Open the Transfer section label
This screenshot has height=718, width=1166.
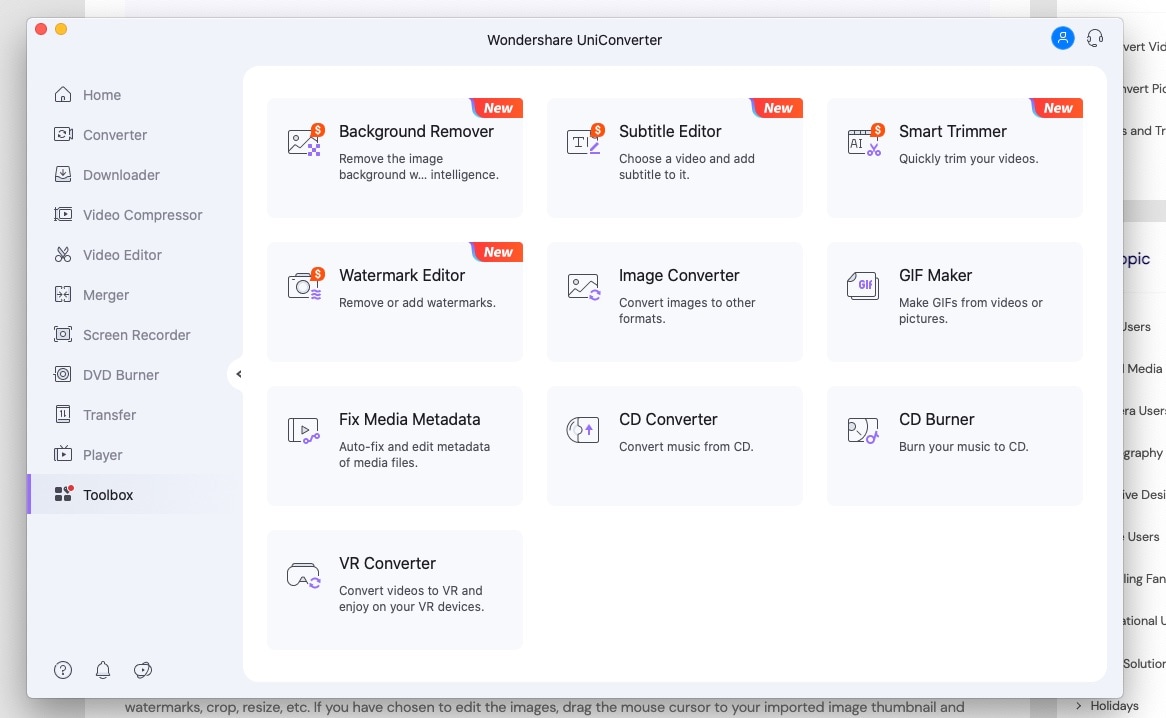(x=109, y=415)
